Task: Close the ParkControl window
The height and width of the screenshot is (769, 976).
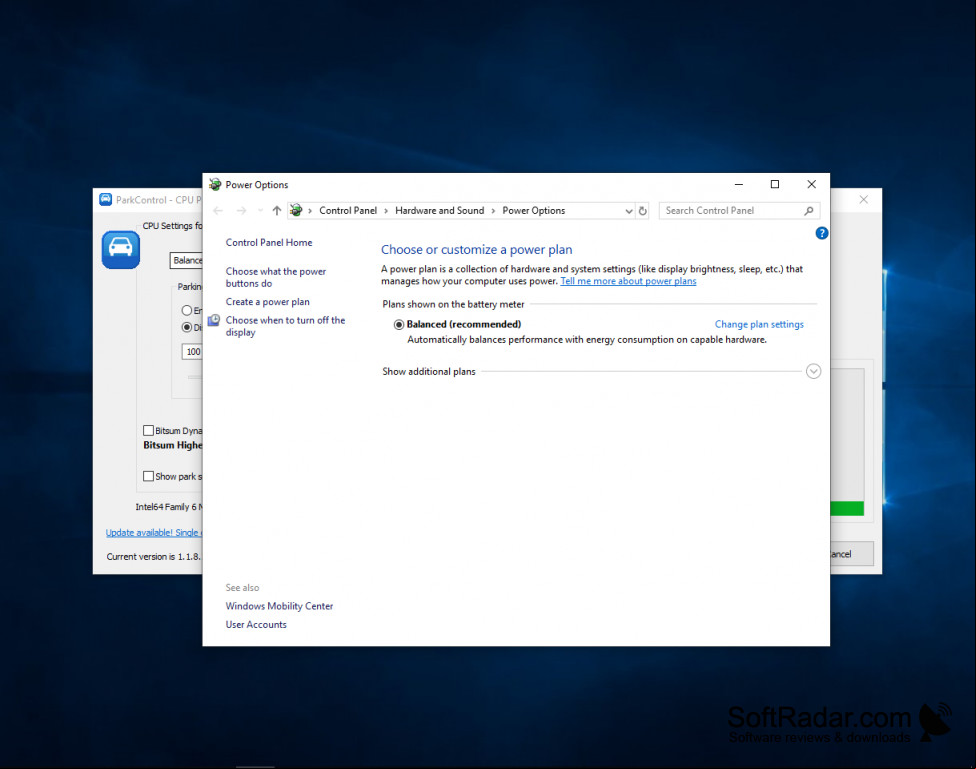Action: tap(863, 199)
